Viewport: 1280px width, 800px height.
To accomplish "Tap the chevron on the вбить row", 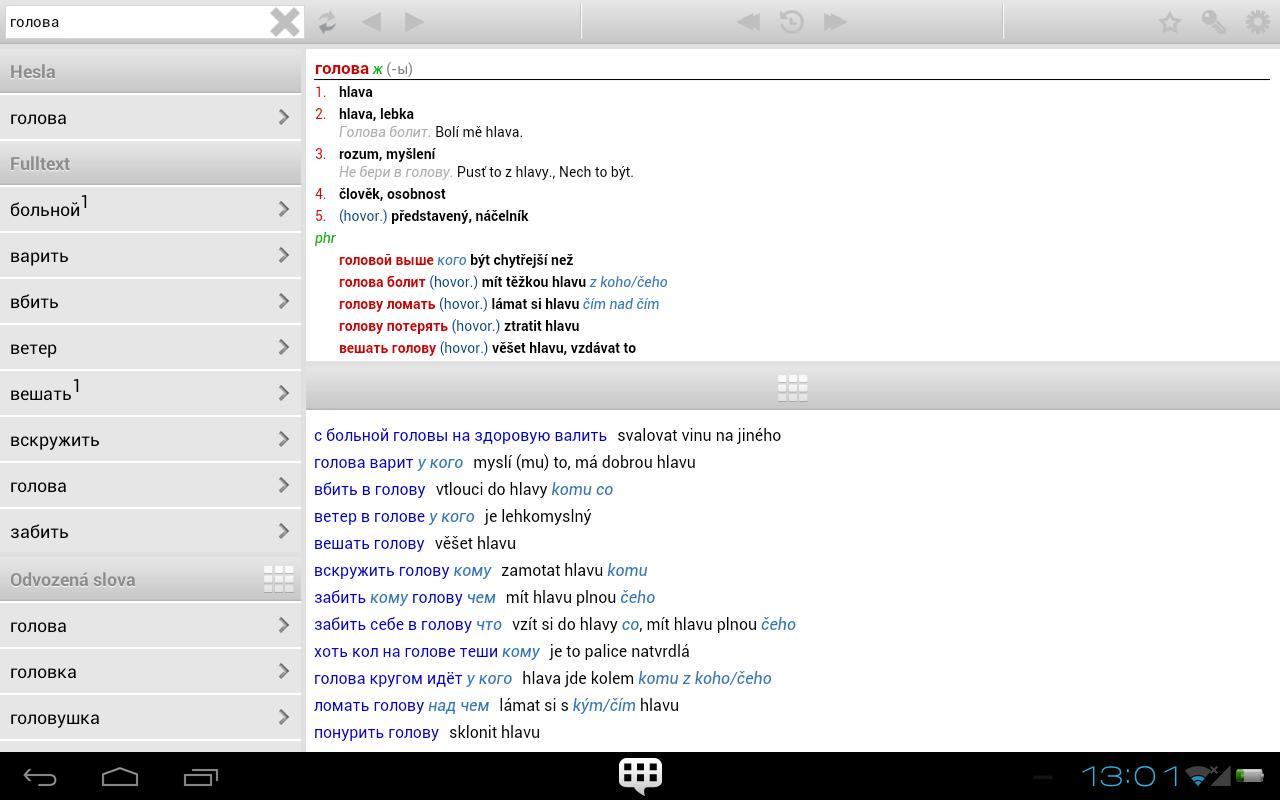I will (284, 301).
